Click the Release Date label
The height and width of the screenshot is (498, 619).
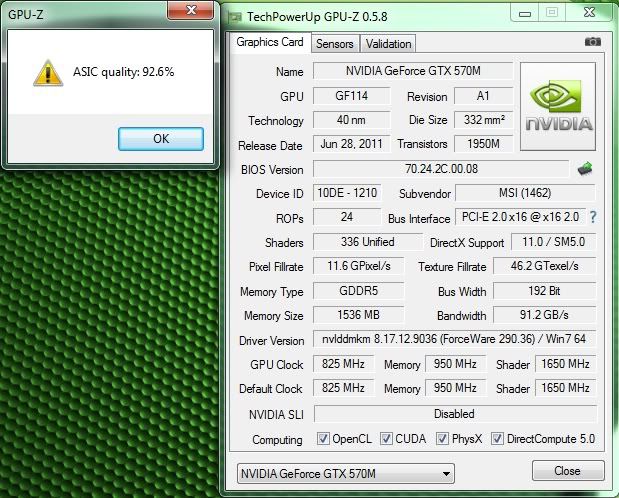[x=270, y=146]
